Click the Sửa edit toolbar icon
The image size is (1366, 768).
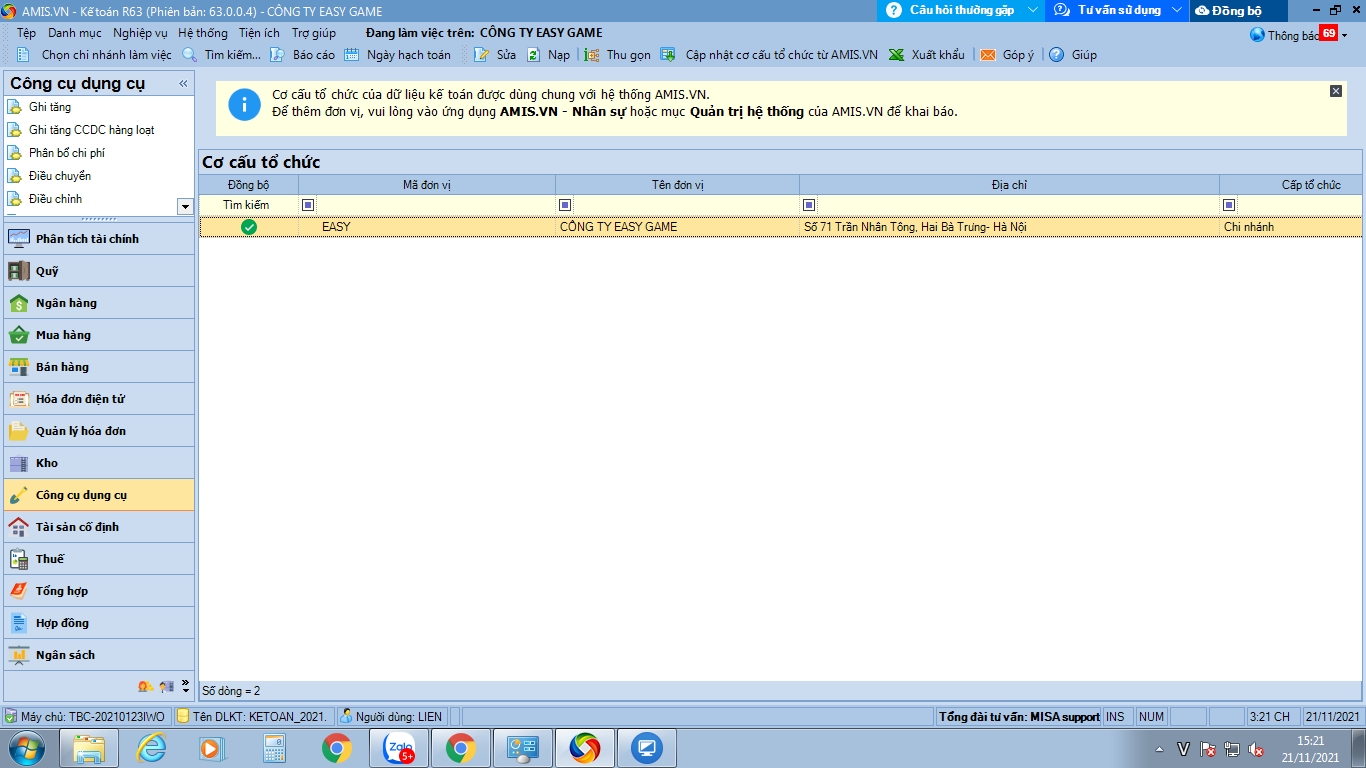pyautogui.click(x=481, y=55)
